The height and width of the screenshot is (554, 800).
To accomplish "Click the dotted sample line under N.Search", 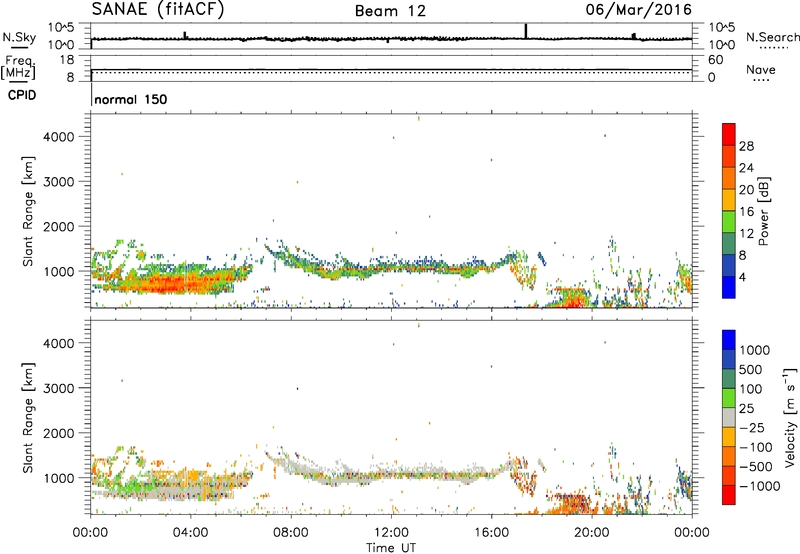I will 774,48.
